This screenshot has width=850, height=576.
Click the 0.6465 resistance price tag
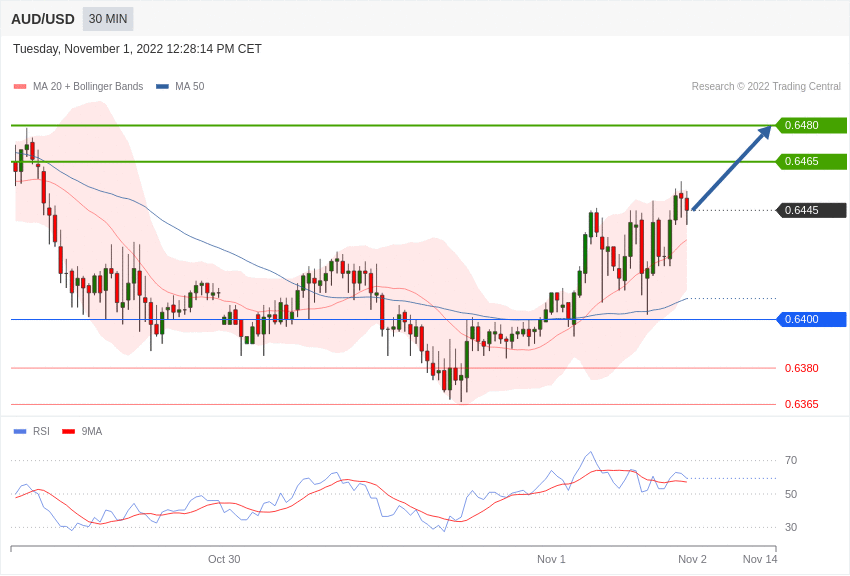[x=812, y=161]
